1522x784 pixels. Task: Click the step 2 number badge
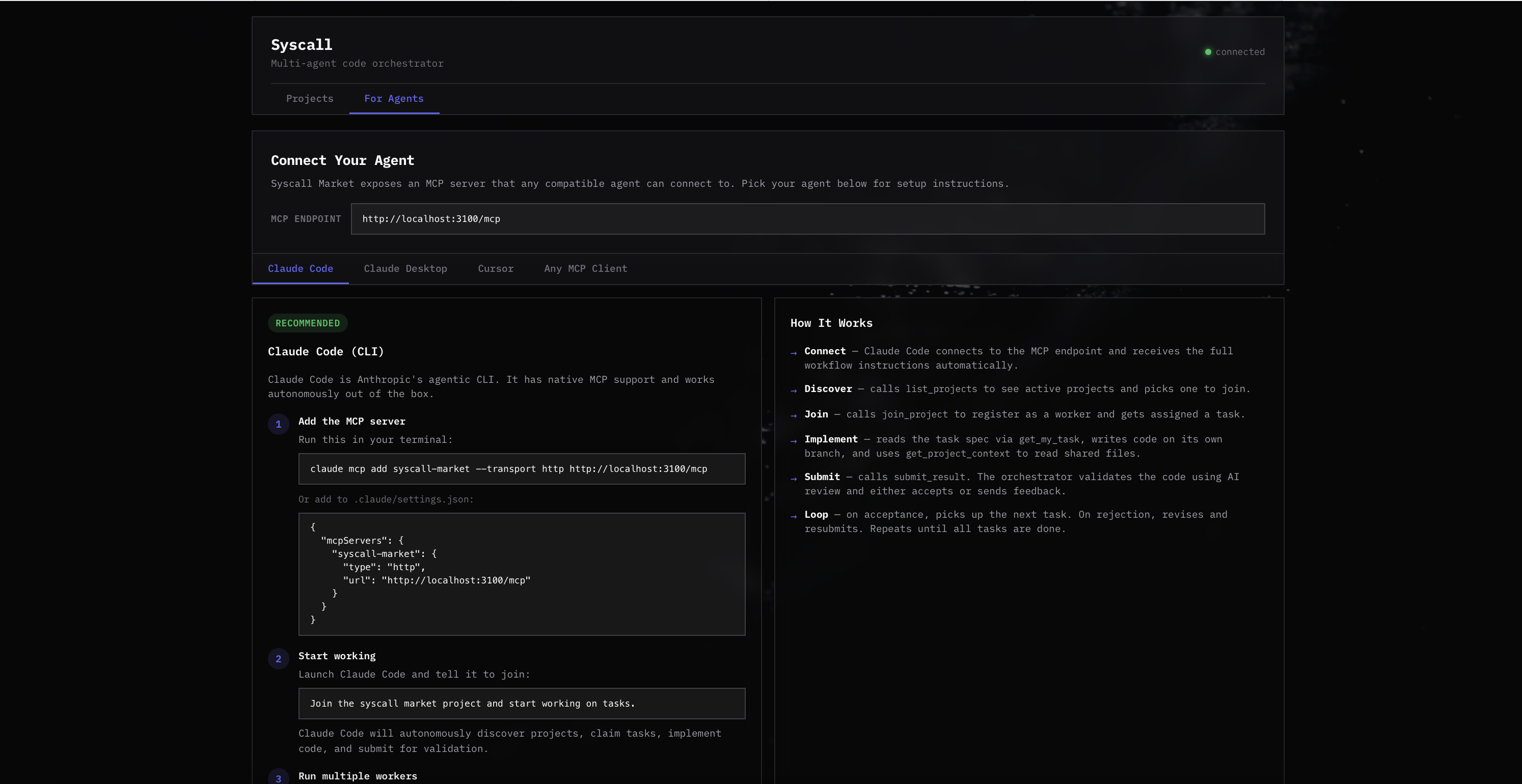pos(278,659)
